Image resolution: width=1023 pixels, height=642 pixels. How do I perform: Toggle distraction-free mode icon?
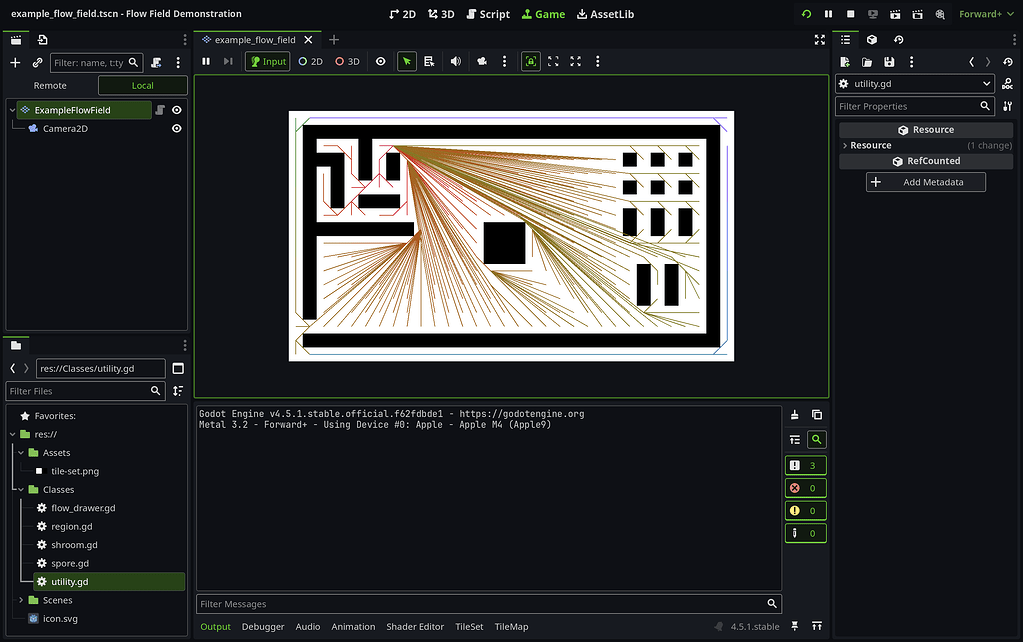(x=820, y=40)
